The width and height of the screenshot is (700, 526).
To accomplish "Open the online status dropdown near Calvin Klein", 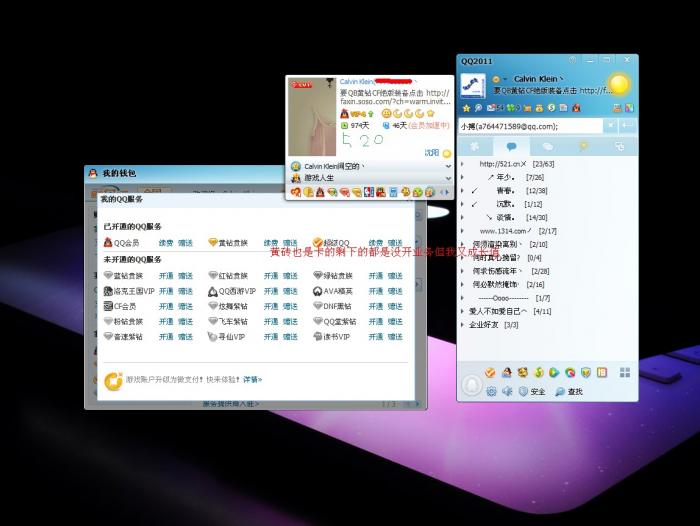I will 498,79.
